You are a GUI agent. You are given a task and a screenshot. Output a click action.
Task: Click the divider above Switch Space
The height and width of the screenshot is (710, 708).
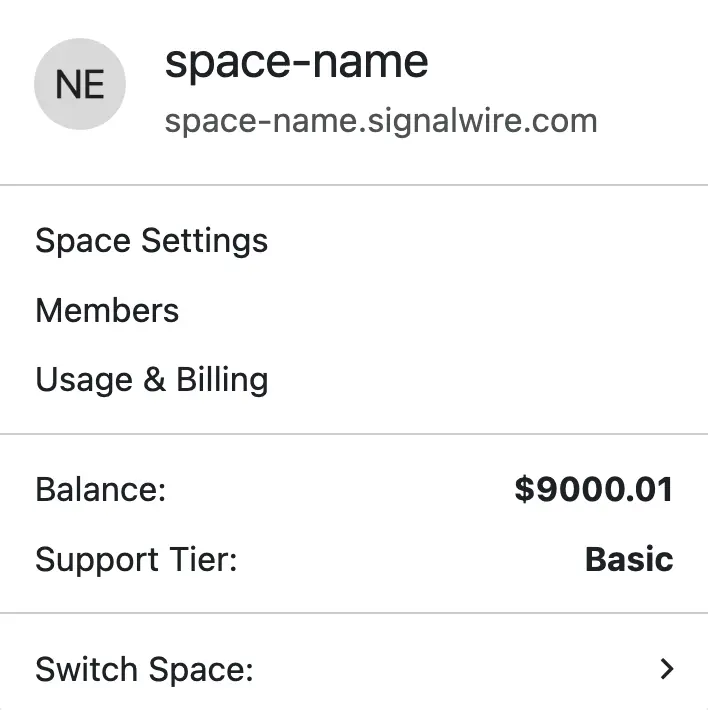(x=354, y=613)
